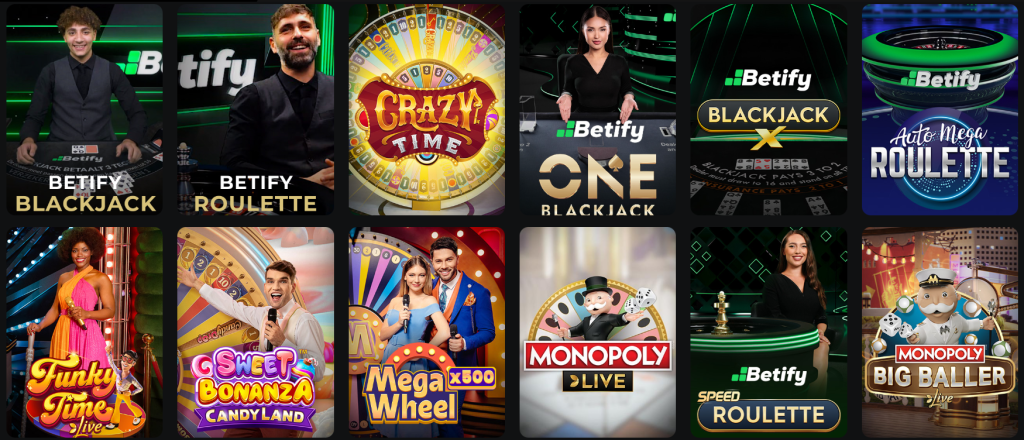The image size is (1024, 440).
Task: Launch Auto Mega Roulette game
Action: [x=940, y=110]
